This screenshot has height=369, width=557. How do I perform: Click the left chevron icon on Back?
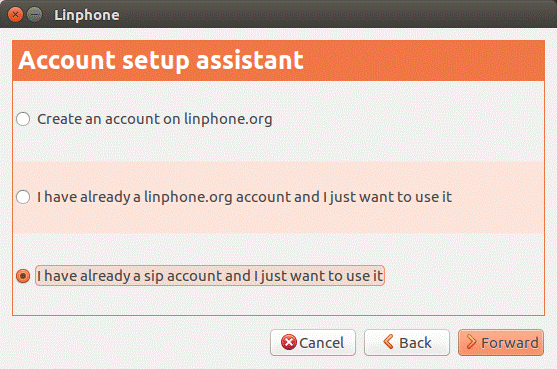coord(388,342)
